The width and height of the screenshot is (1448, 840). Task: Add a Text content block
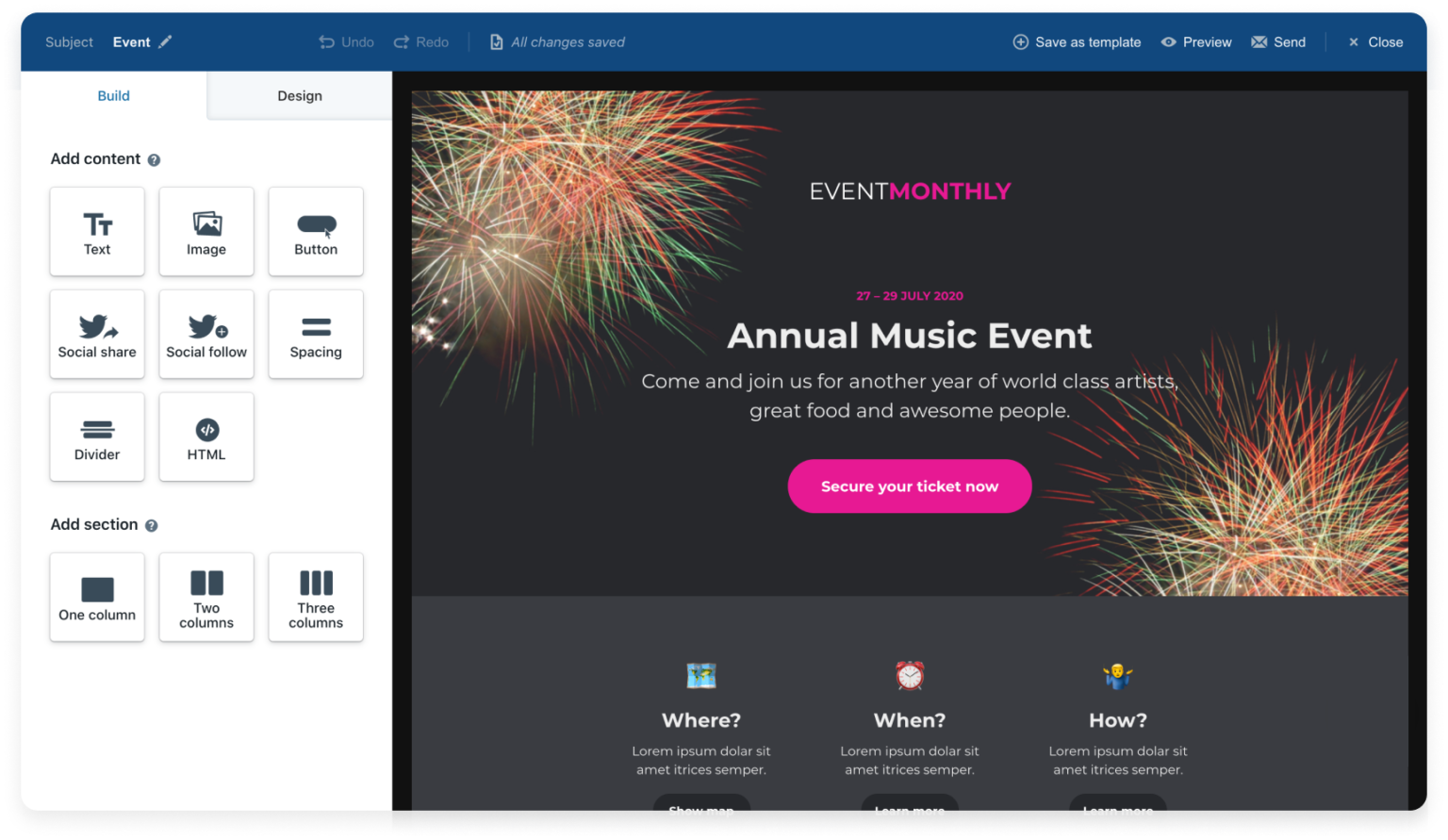click(x=97, y=231)
